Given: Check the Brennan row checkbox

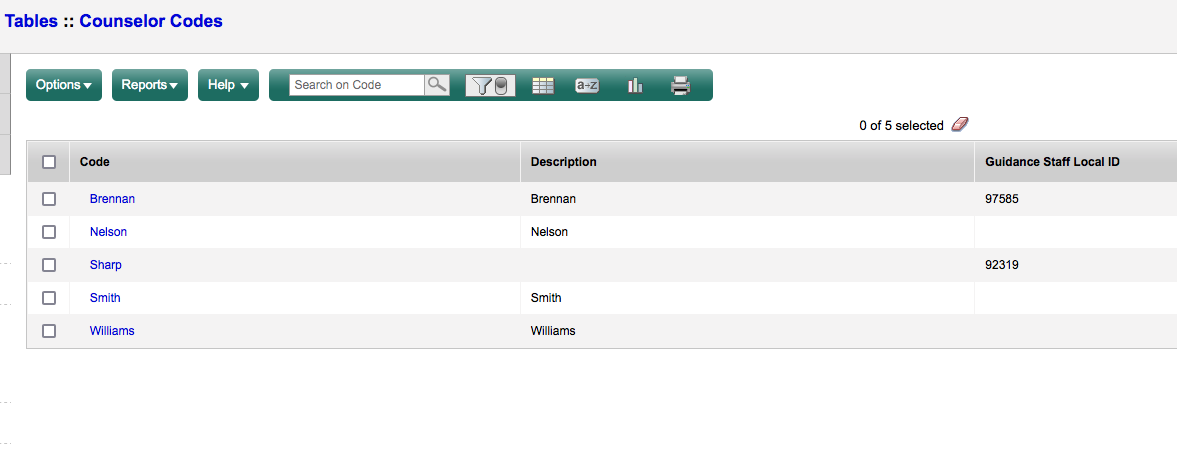Looking at the screenshot, I should (x=49, y=199).
